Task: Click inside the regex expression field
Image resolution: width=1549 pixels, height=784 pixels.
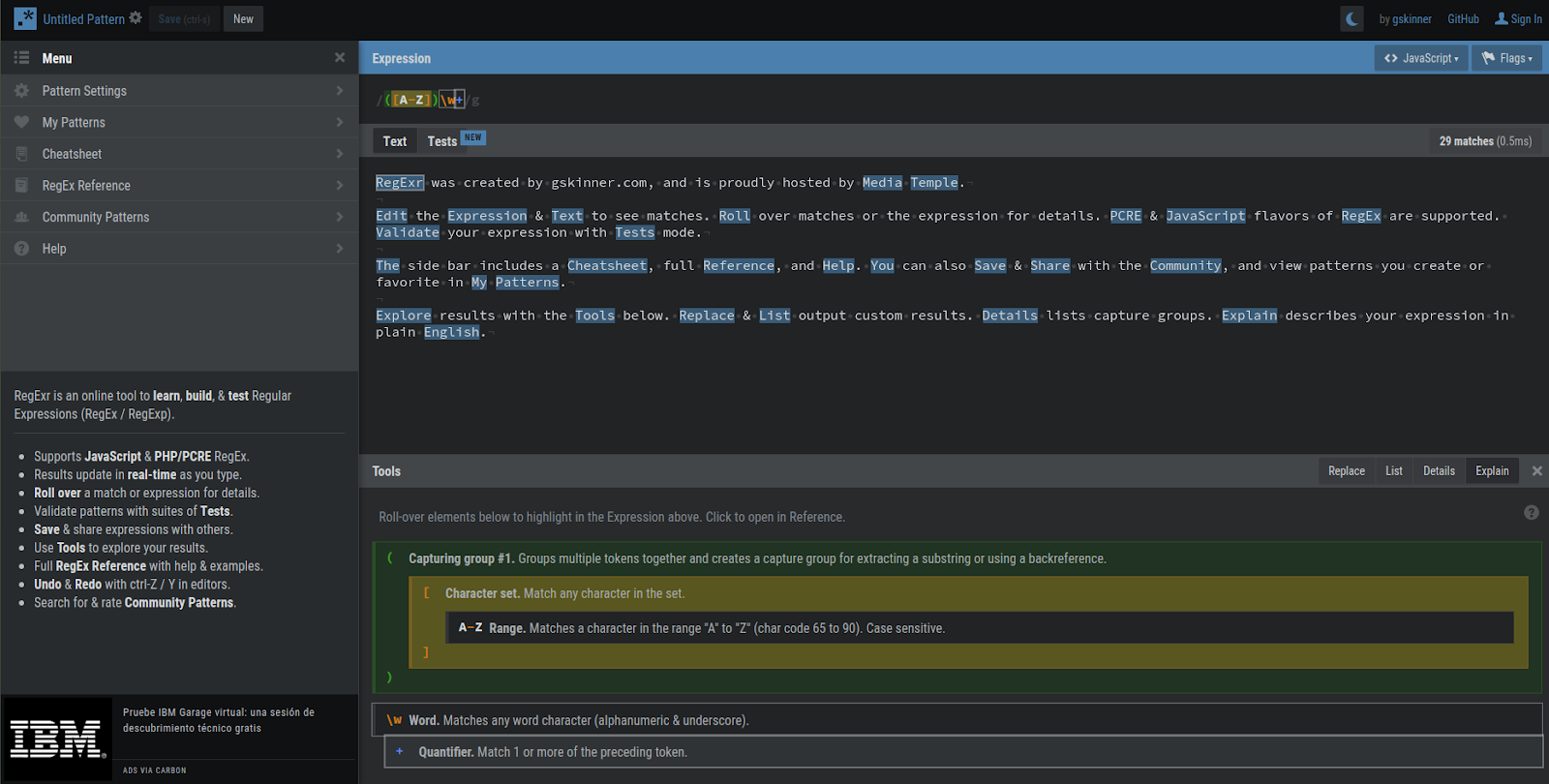Action: point(871,100)
